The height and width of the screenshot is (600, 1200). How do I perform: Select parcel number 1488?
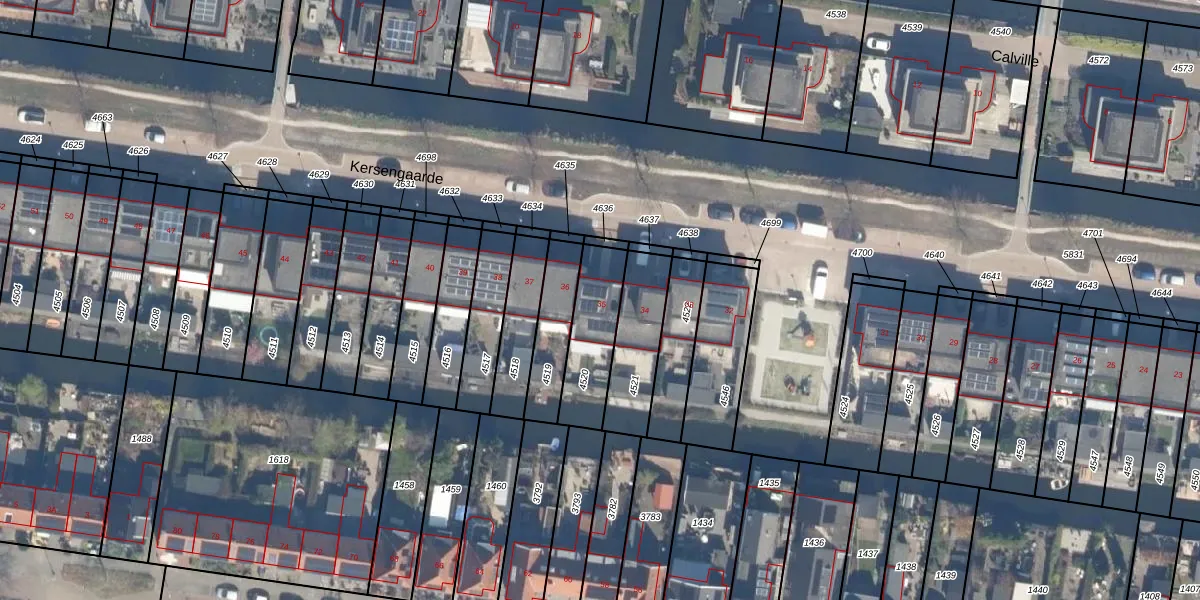[x=142, y=439]
